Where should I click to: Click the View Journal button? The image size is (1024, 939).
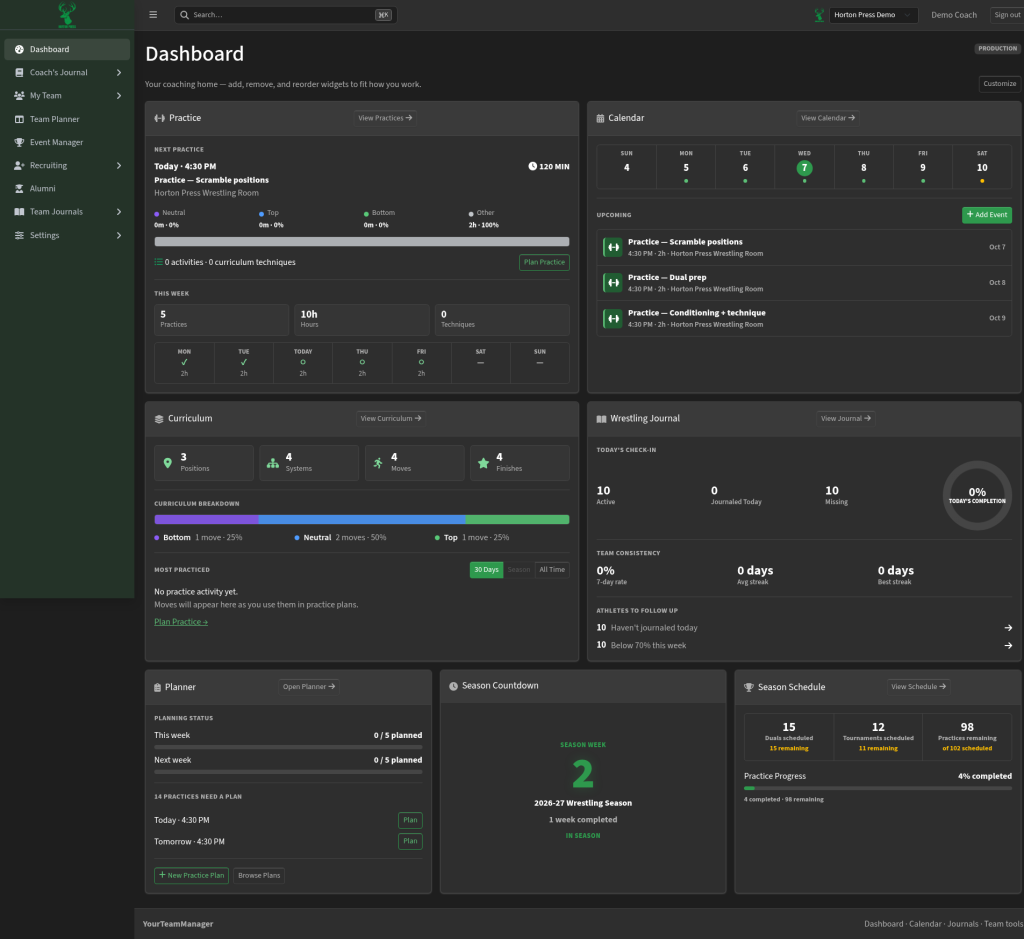pyautogui.click(x=845, y=419)
